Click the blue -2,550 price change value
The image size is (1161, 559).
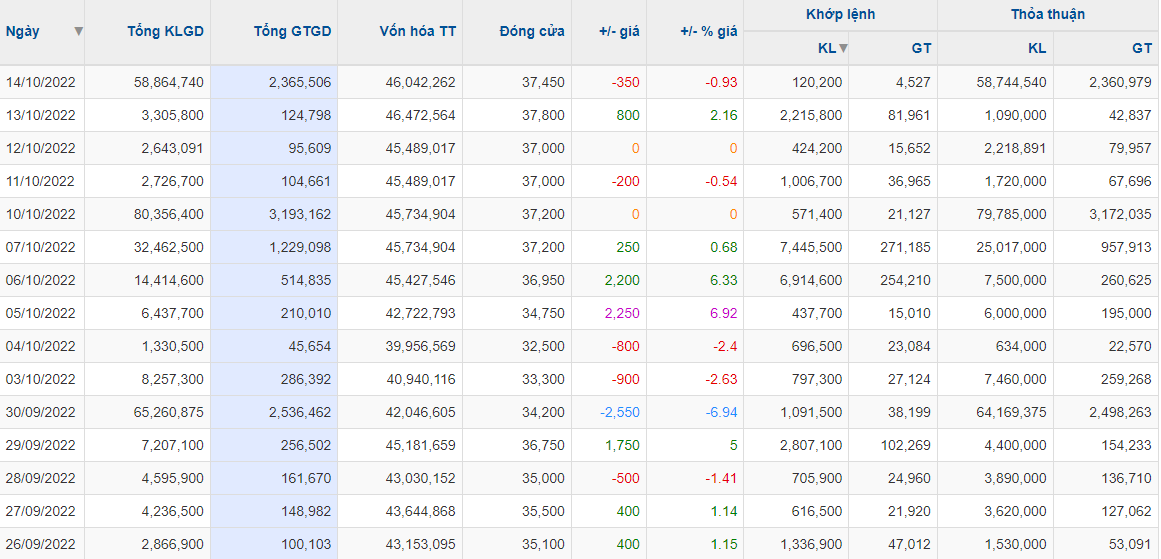(x=620, y=412)
